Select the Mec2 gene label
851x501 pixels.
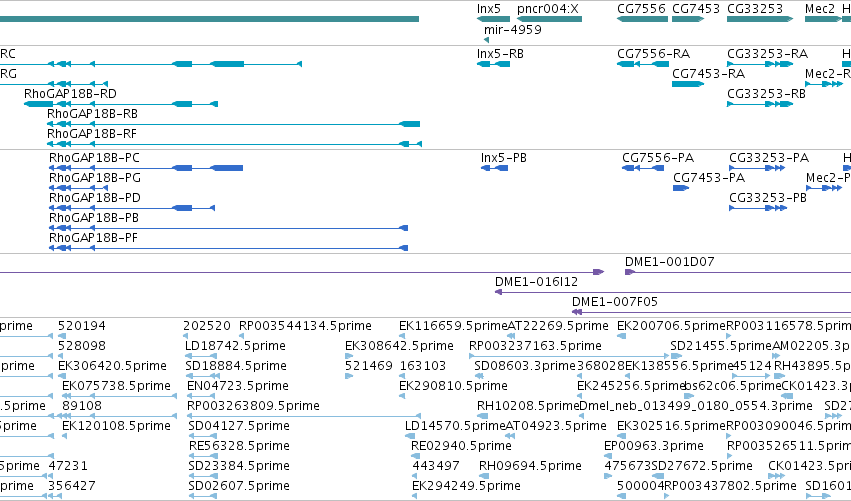pyautogui.click(x=820, y=9)
